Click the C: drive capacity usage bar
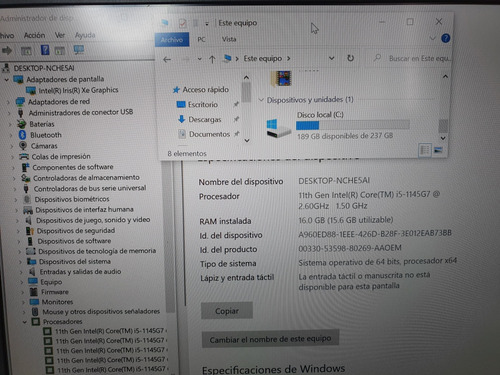 pos(353,125)
